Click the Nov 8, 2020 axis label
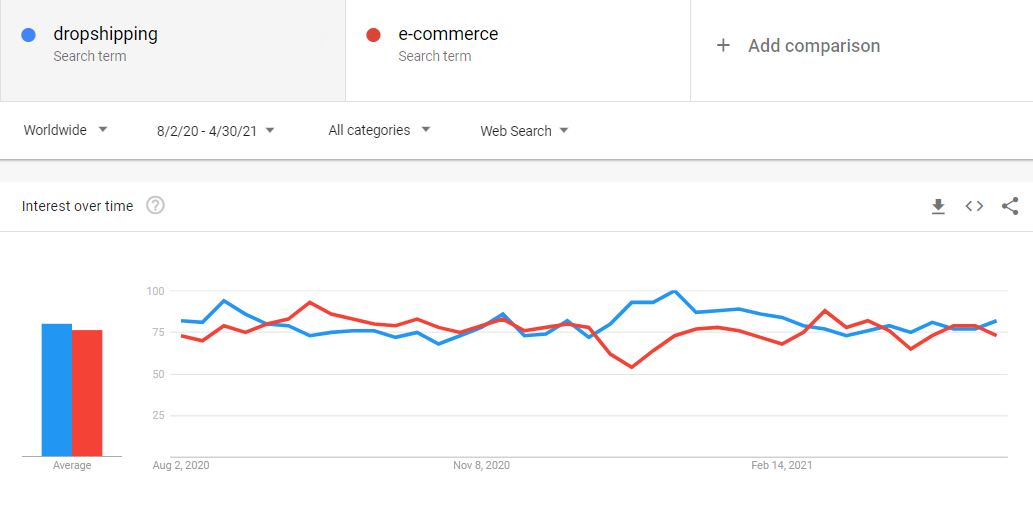The image size is (1033, 522). click(482, 465)
